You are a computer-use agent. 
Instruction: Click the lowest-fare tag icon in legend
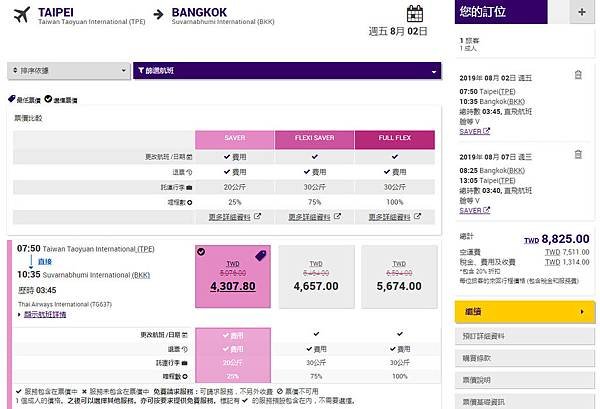12,99
